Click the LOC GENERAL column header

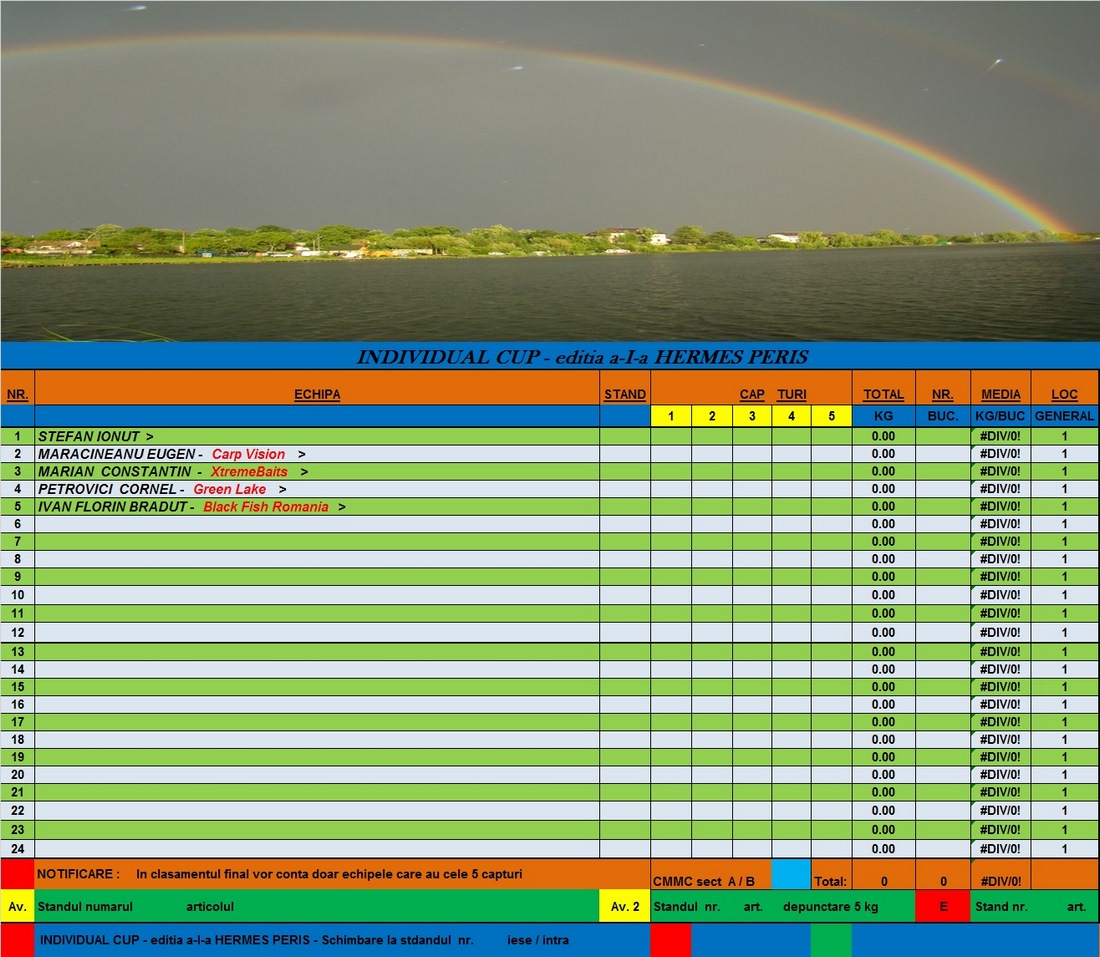click(x=1064, y=394)
